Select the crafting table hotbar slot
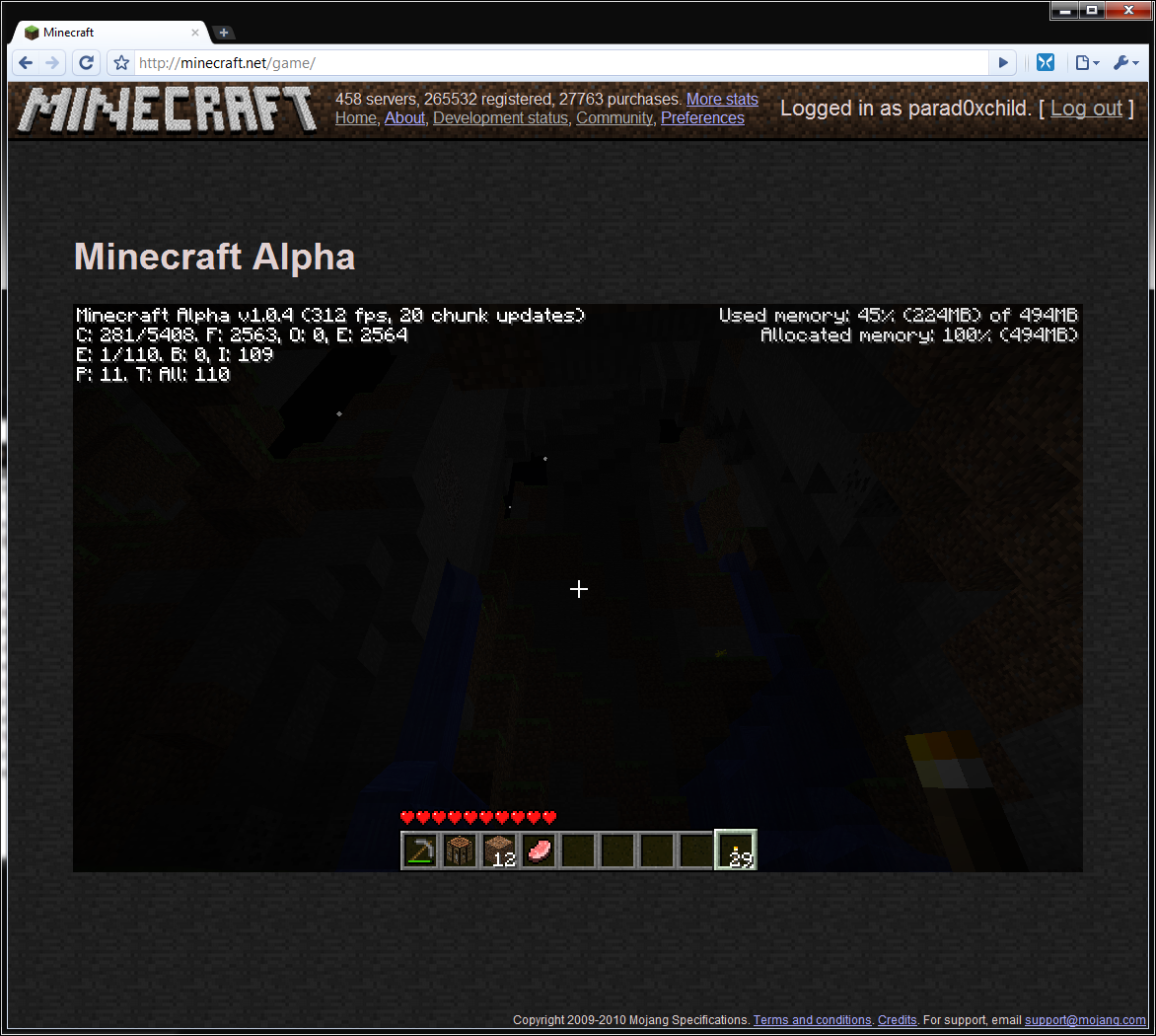The image size is (1156, 1036). point(460,851)
